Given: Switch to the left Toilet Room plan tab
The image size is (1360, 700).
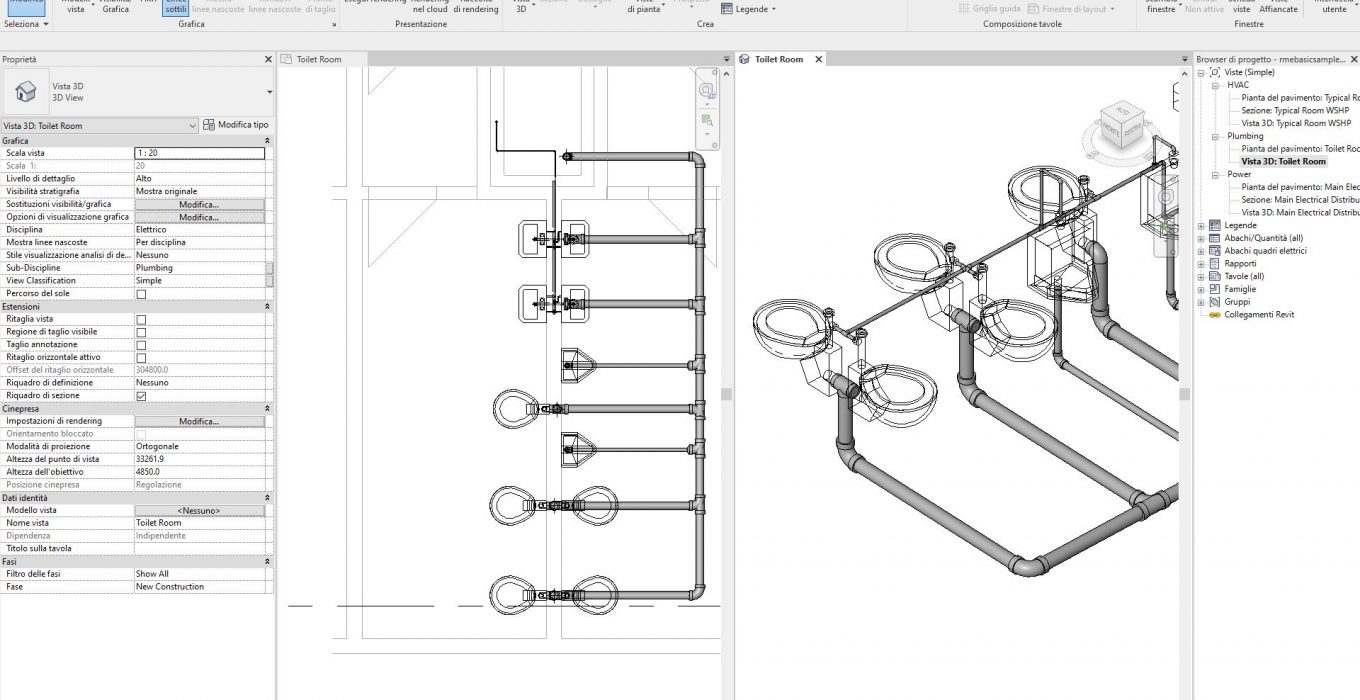Looking at the screenshot, I should pos(318,59).
